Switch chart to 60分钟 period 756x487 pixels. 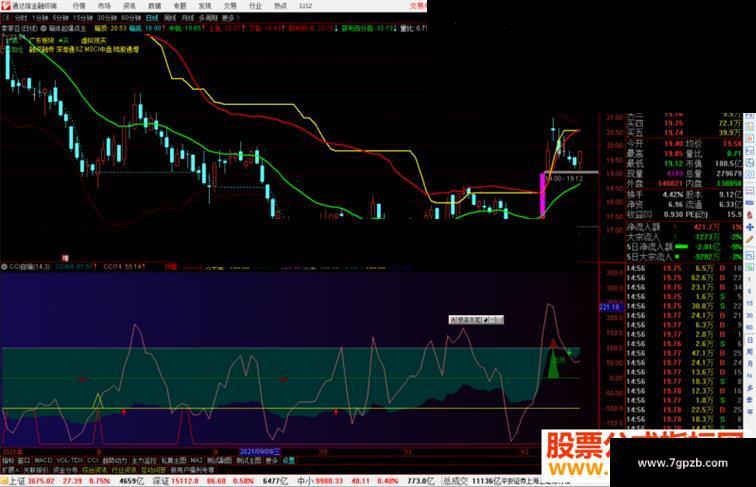pos(131,18)
